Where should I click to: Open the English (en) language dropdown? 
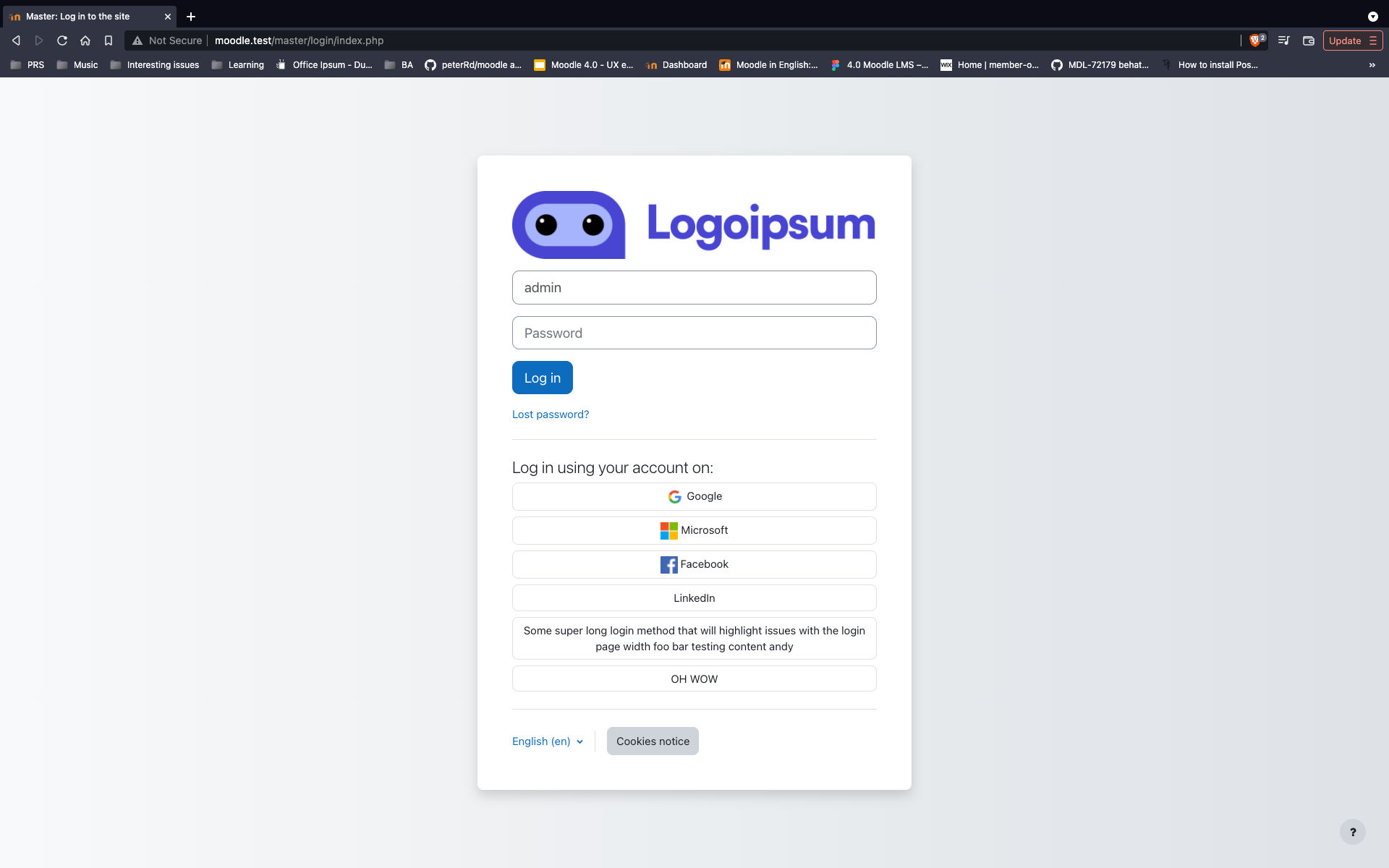click(548, 741)
